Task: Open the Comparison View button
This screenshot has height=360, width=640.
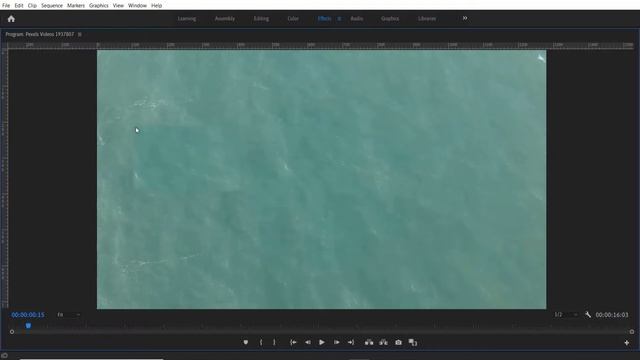Action: [413, 342]
